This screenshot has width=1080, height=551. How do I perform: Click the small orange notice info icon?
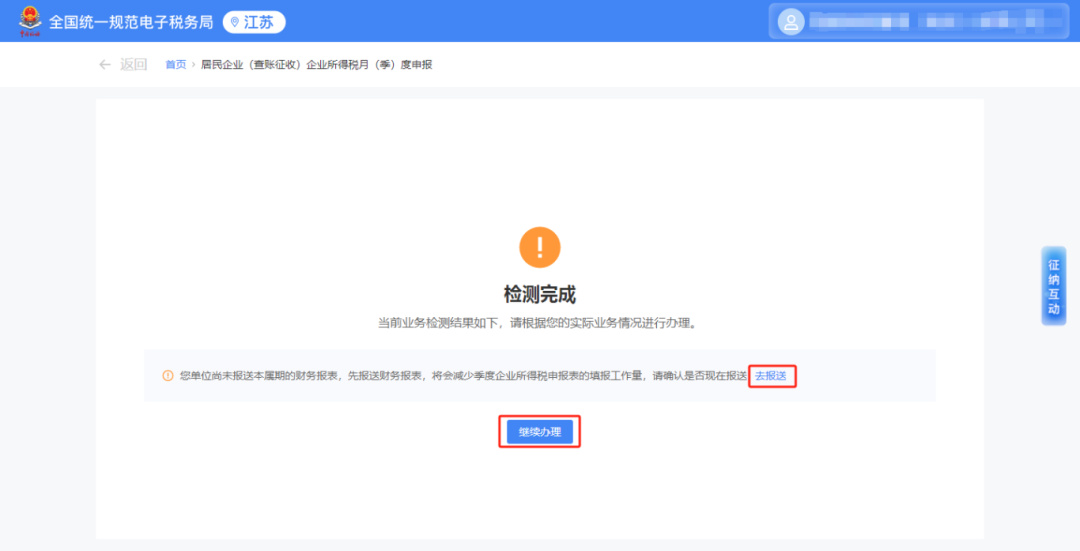(x=168, y=376)
